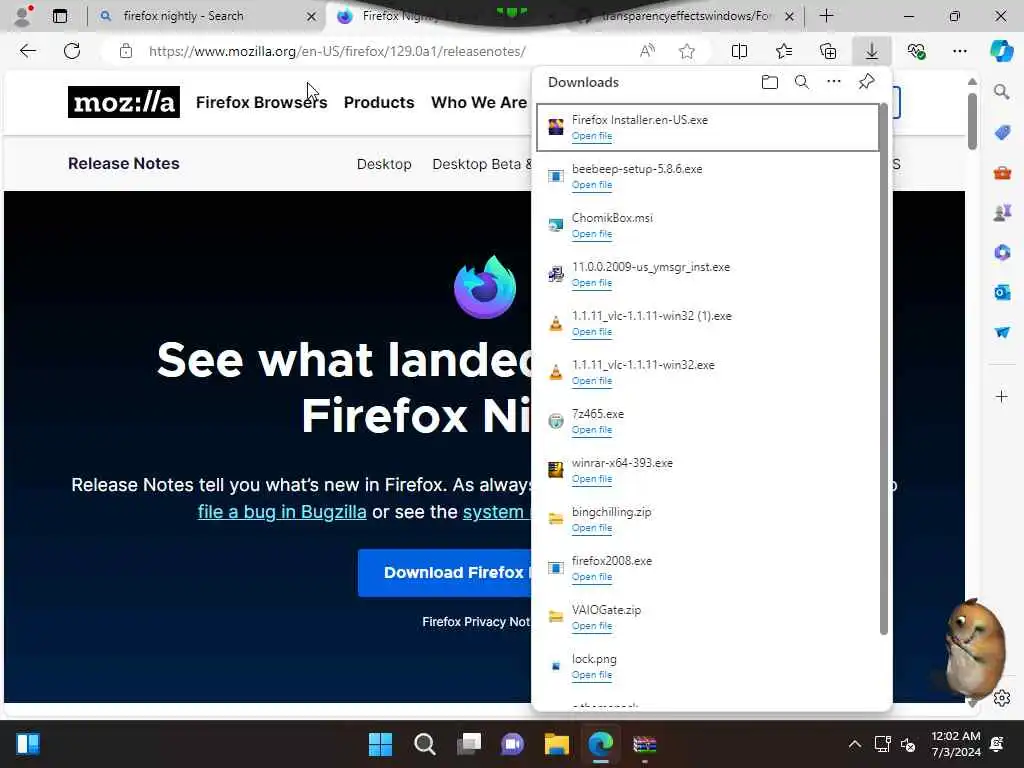Reload the page with refresh icon
Viewport: 1024px width, 768px height.
(72, 51)
